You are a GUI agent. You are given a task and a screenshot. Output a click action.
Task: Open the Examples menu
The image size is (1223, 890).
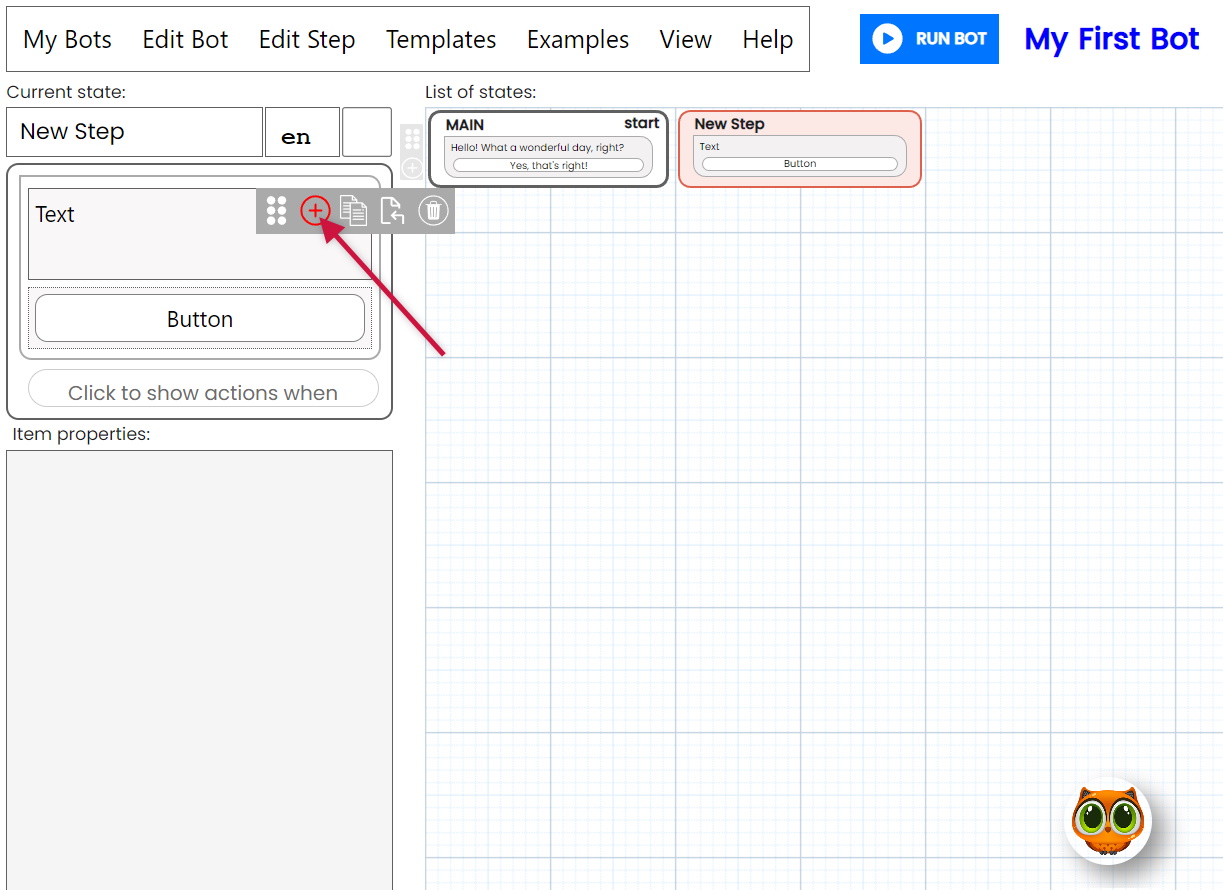tap(578, 40)
